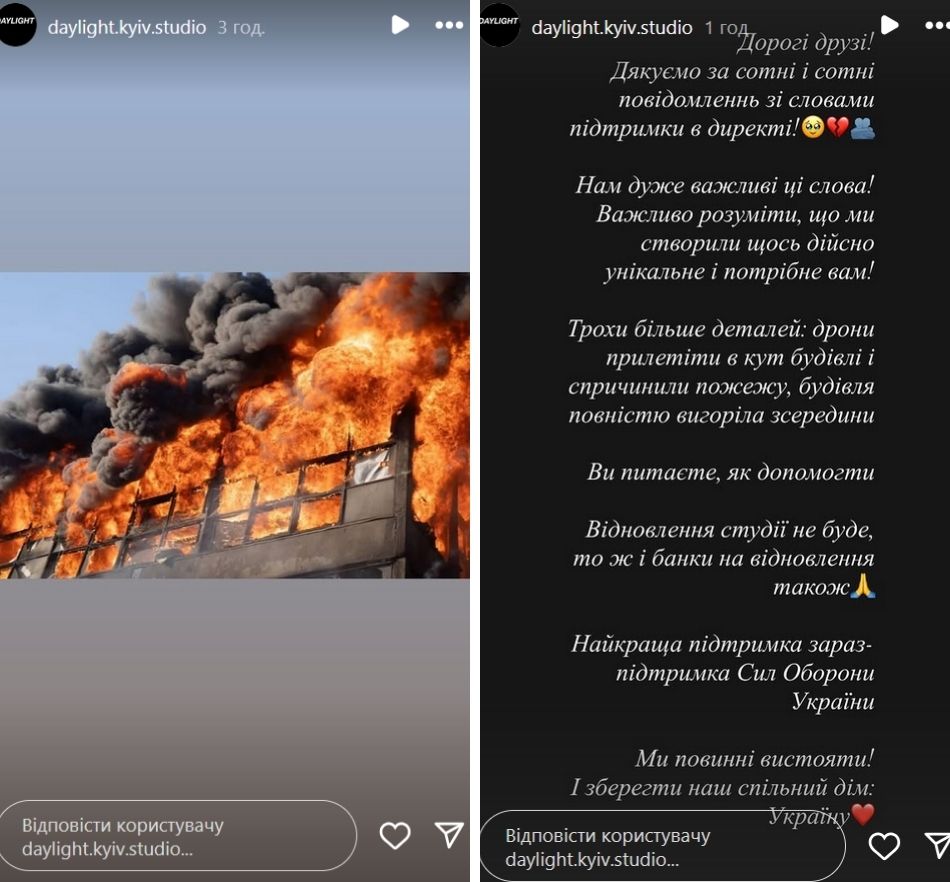Tap text 'Відновлення студії не буде'
950x882 pixels.
point(729,530)
